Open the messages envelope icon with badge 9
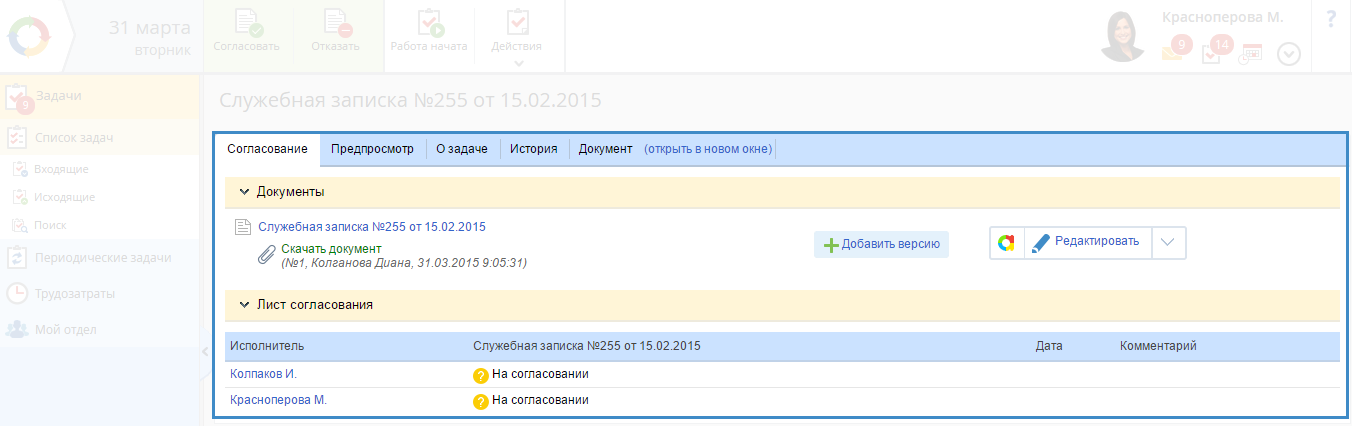The image size is (1352, 426). 1173,50
